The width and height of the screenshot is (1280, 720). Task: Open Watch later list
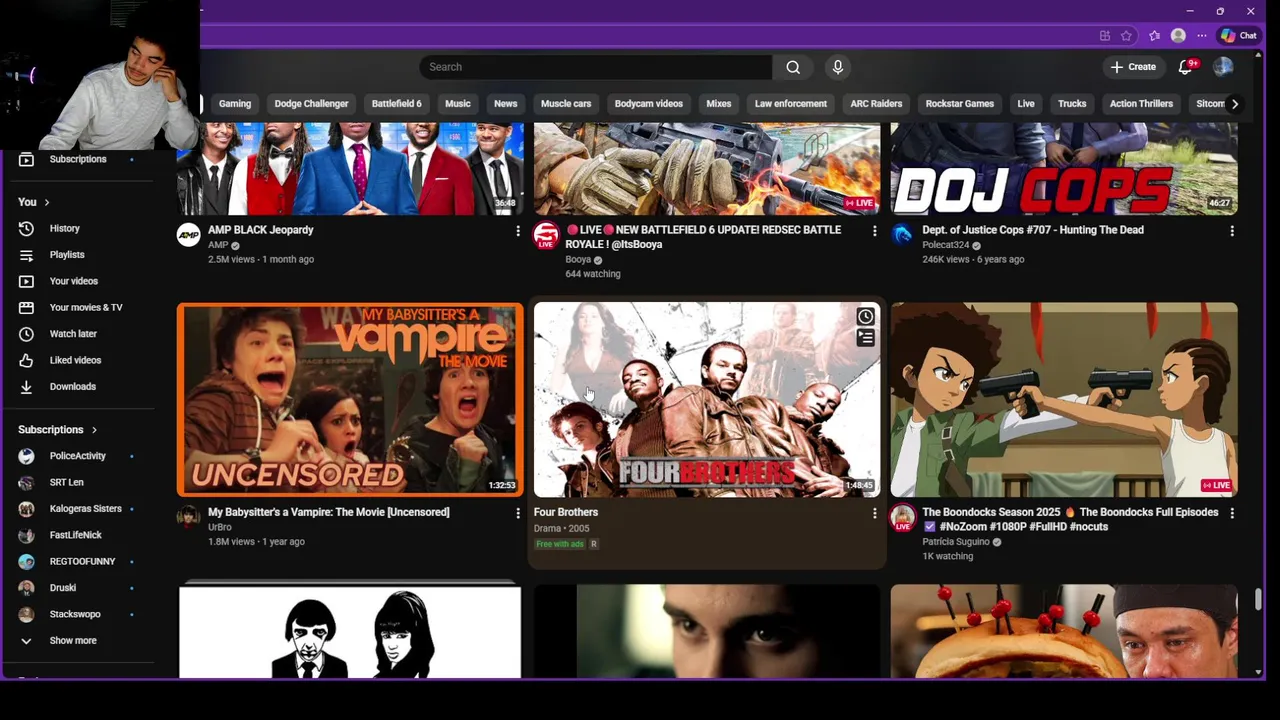coord(73,334)
